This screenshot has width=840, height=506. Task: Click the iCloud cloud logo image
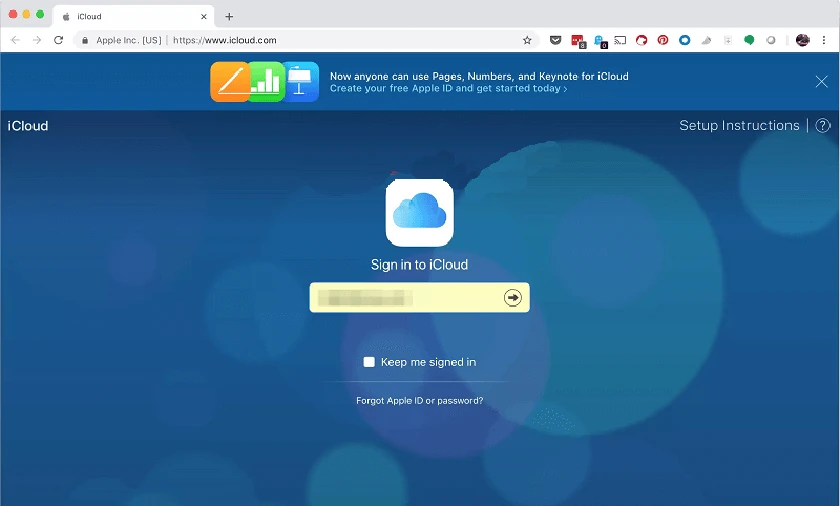[x=419, y=213]
